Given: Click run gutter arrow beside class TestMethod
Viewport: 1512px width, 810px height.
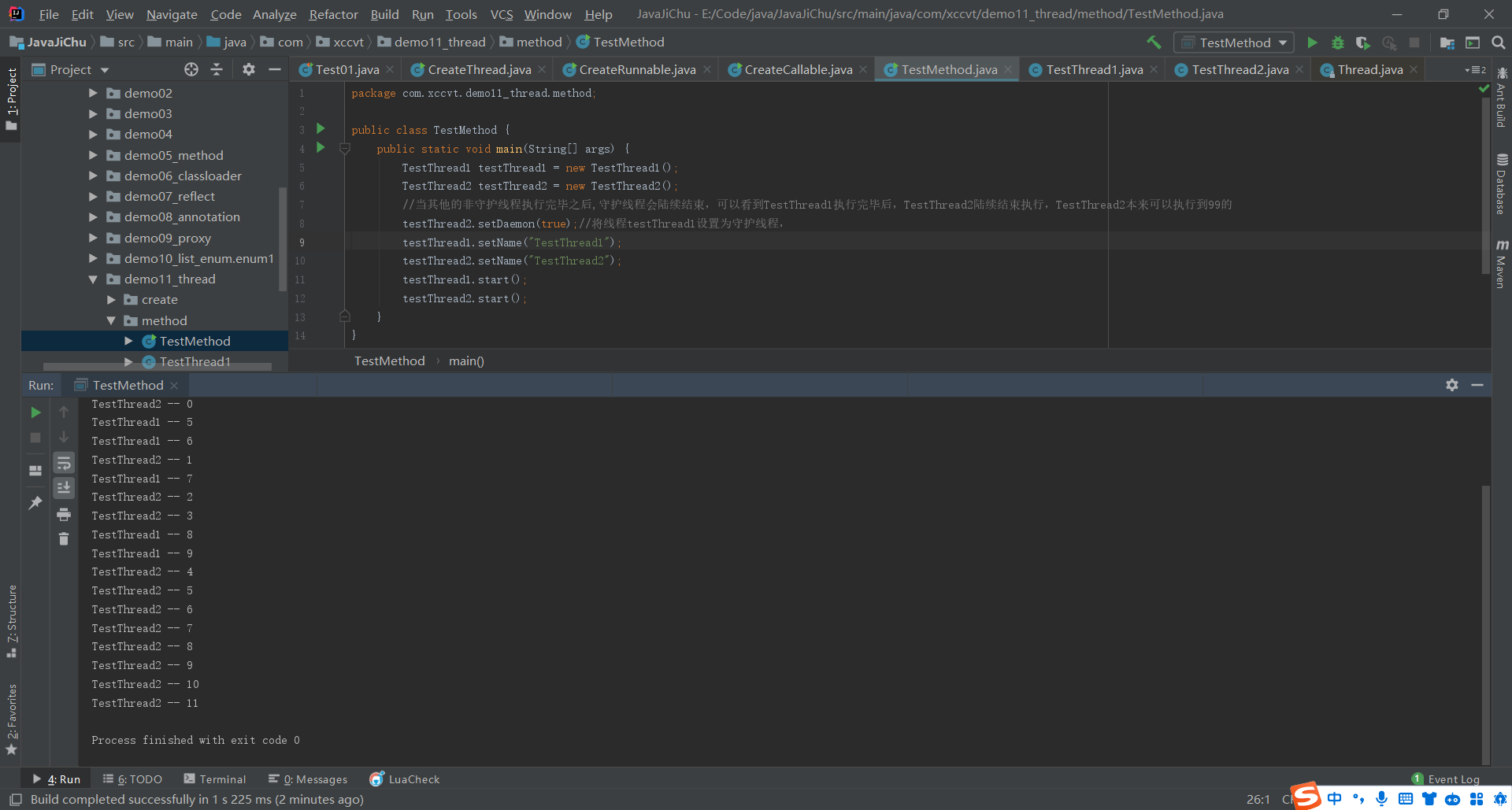Looking at the screenshot, I should pyautogui.click(x=321, y=128).
